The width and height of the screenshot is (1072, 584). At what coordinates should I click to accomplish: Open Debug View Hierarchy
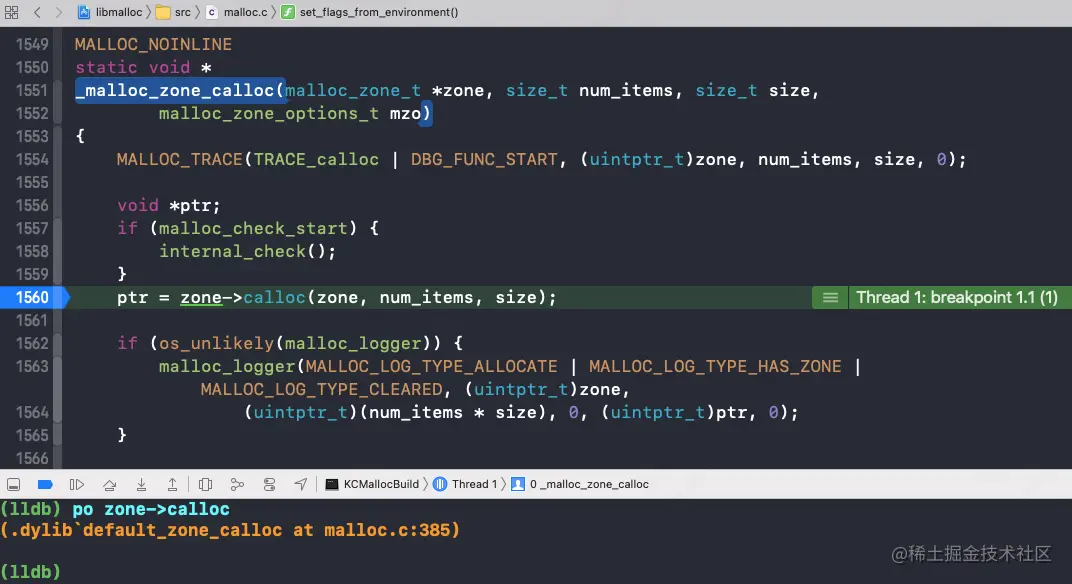(x=205, y=485)
